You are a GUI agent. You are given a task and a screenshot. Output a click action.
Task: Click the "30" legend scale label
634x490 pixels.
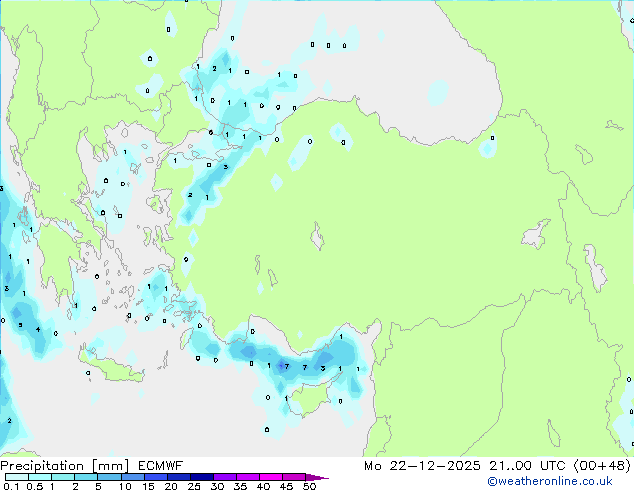pos(217,486)
